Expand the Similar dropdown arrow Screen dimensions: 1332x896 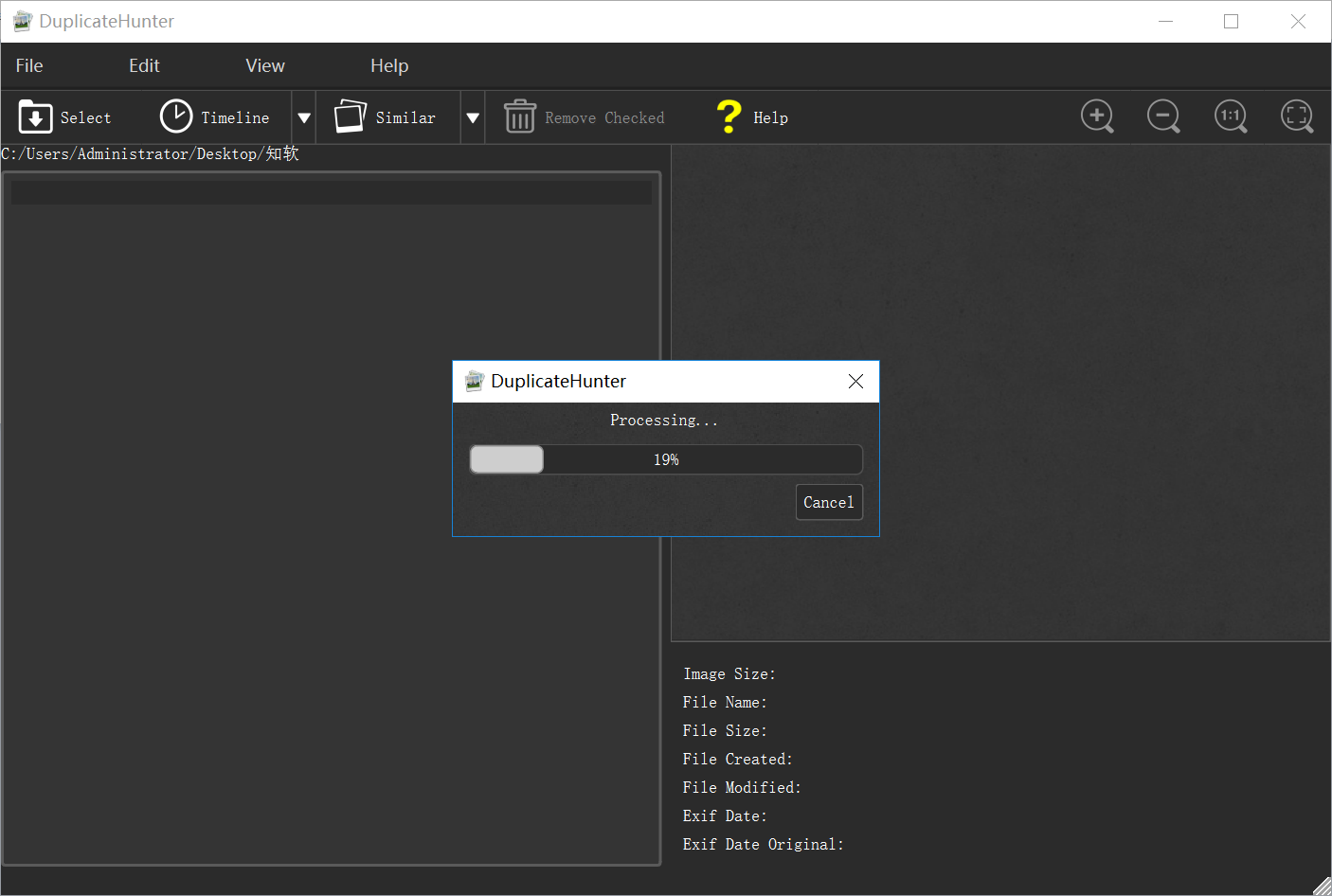(x=473, y=117)
